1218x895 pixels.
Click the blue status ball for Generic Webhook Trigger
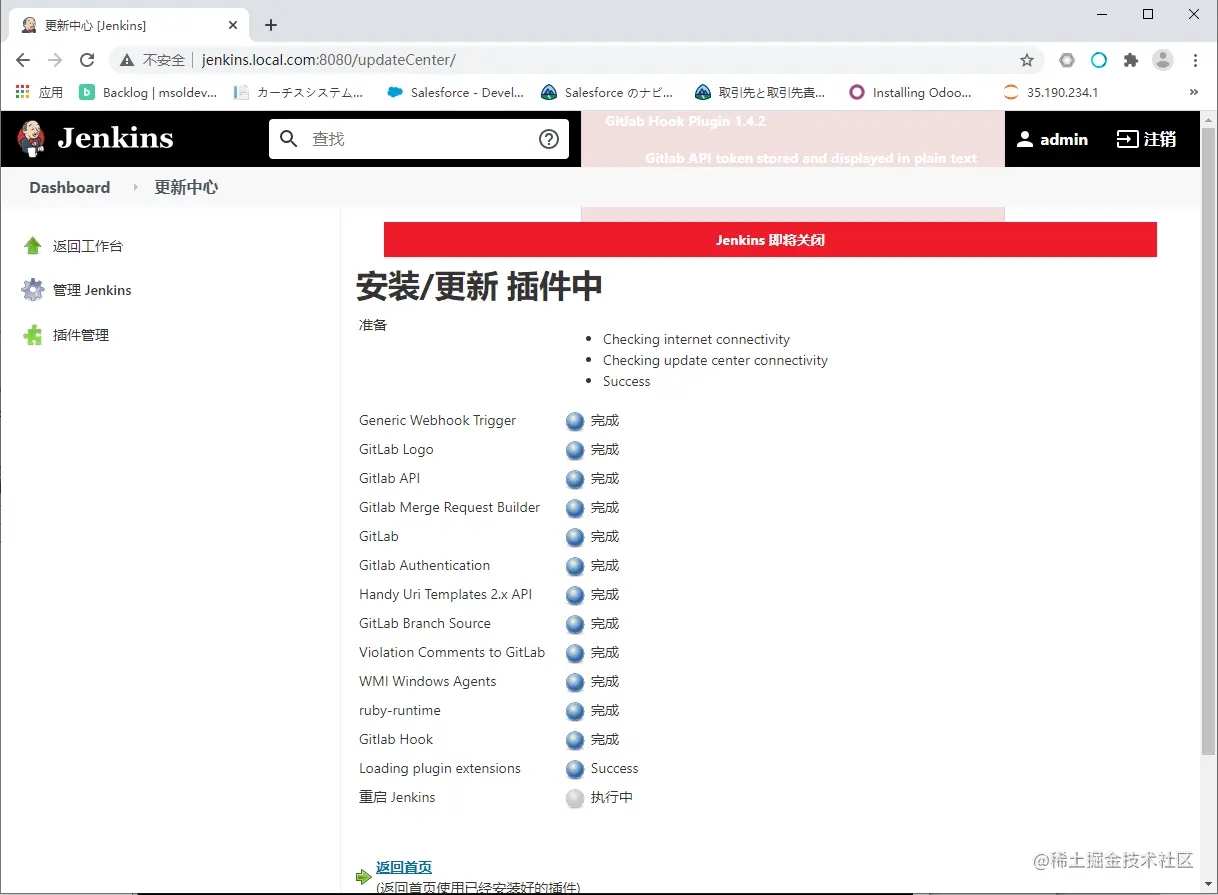tap(575, 421)
